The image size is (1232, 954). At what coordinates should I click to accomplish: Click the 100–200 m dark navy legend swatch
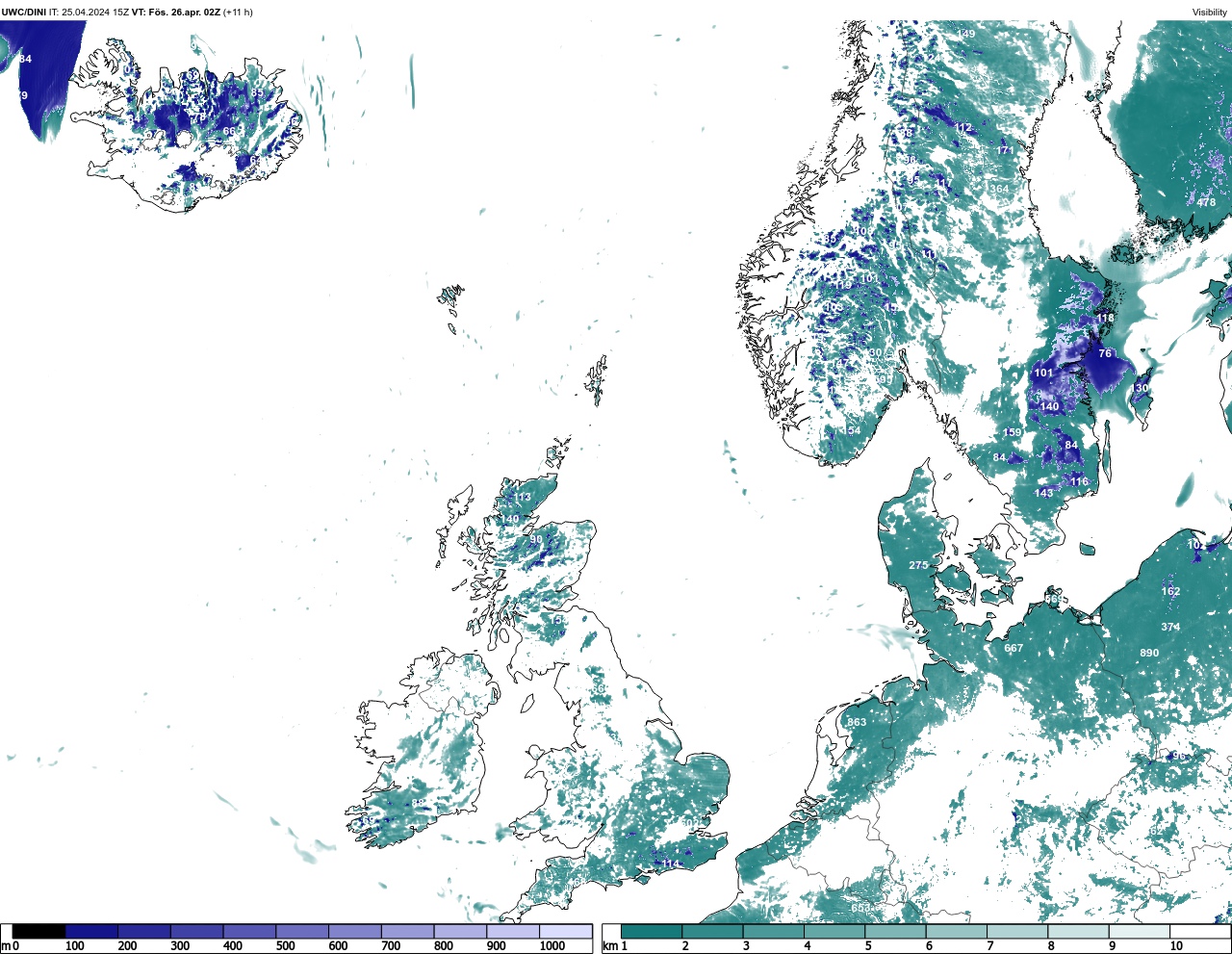click(x=91, y=932)
